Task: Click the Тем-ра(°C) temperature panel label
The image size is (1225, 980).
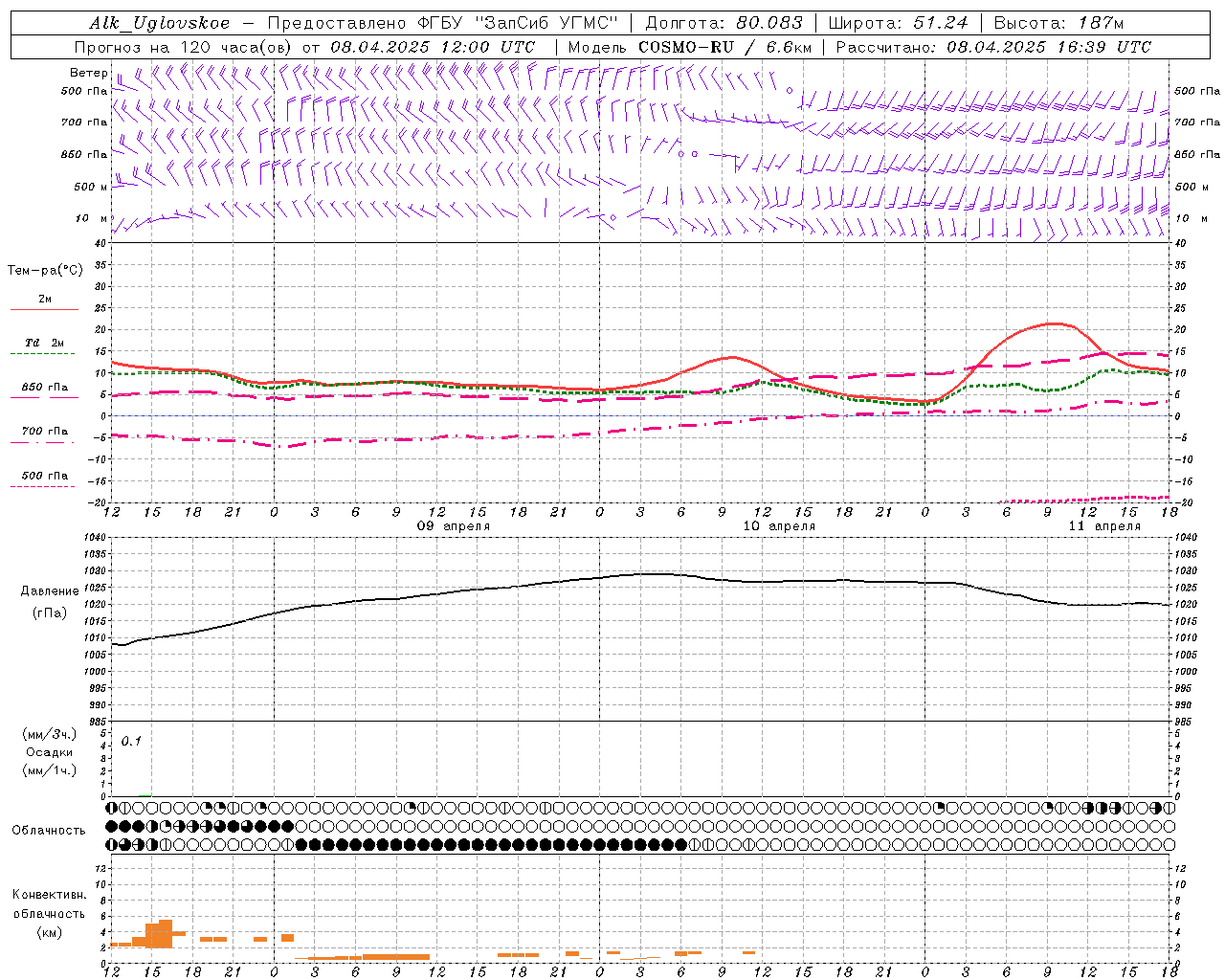Action: pos(45,271)
